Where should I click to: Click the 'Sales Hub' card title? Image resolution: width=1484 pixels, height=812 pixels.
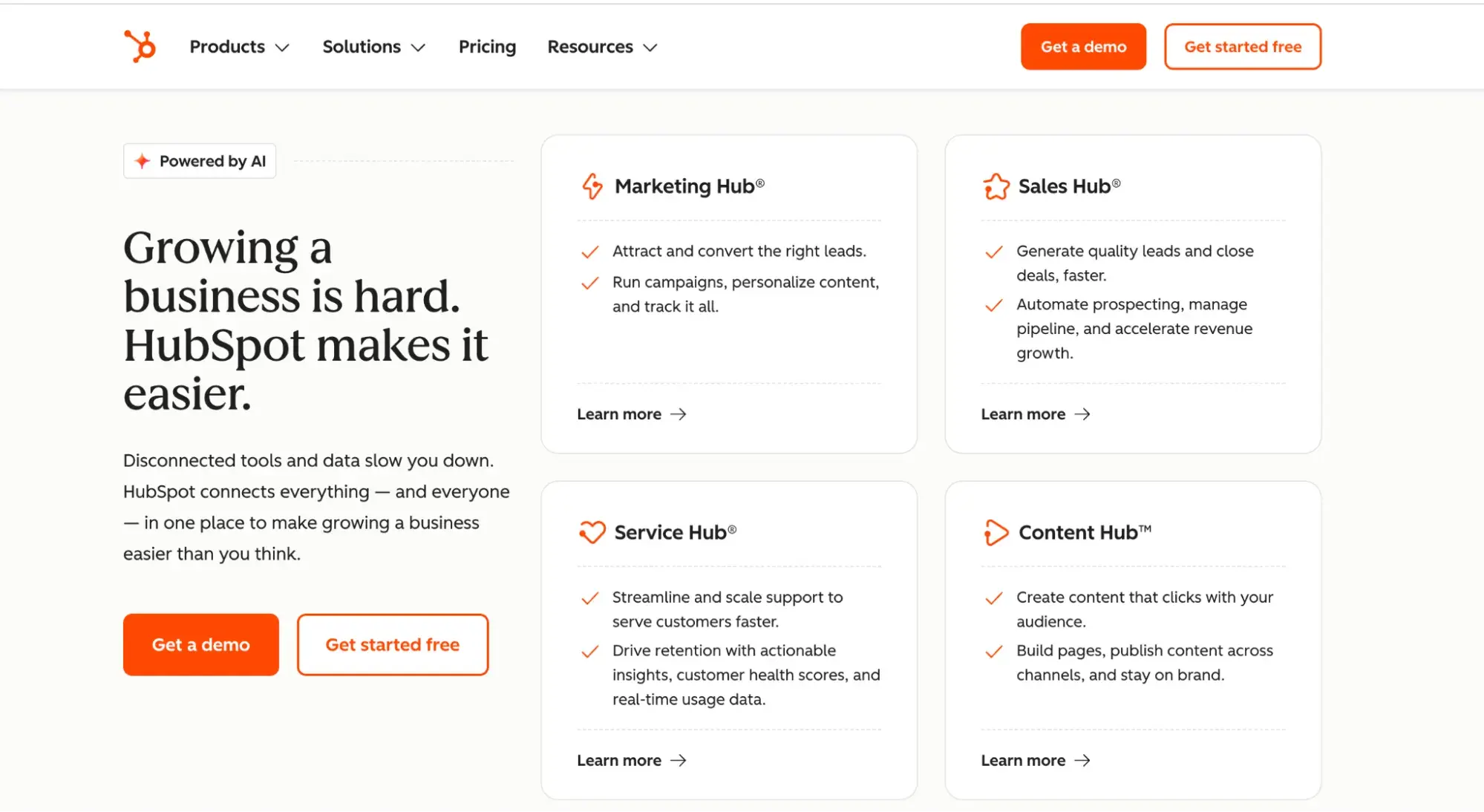click(x=1069, y=186)
